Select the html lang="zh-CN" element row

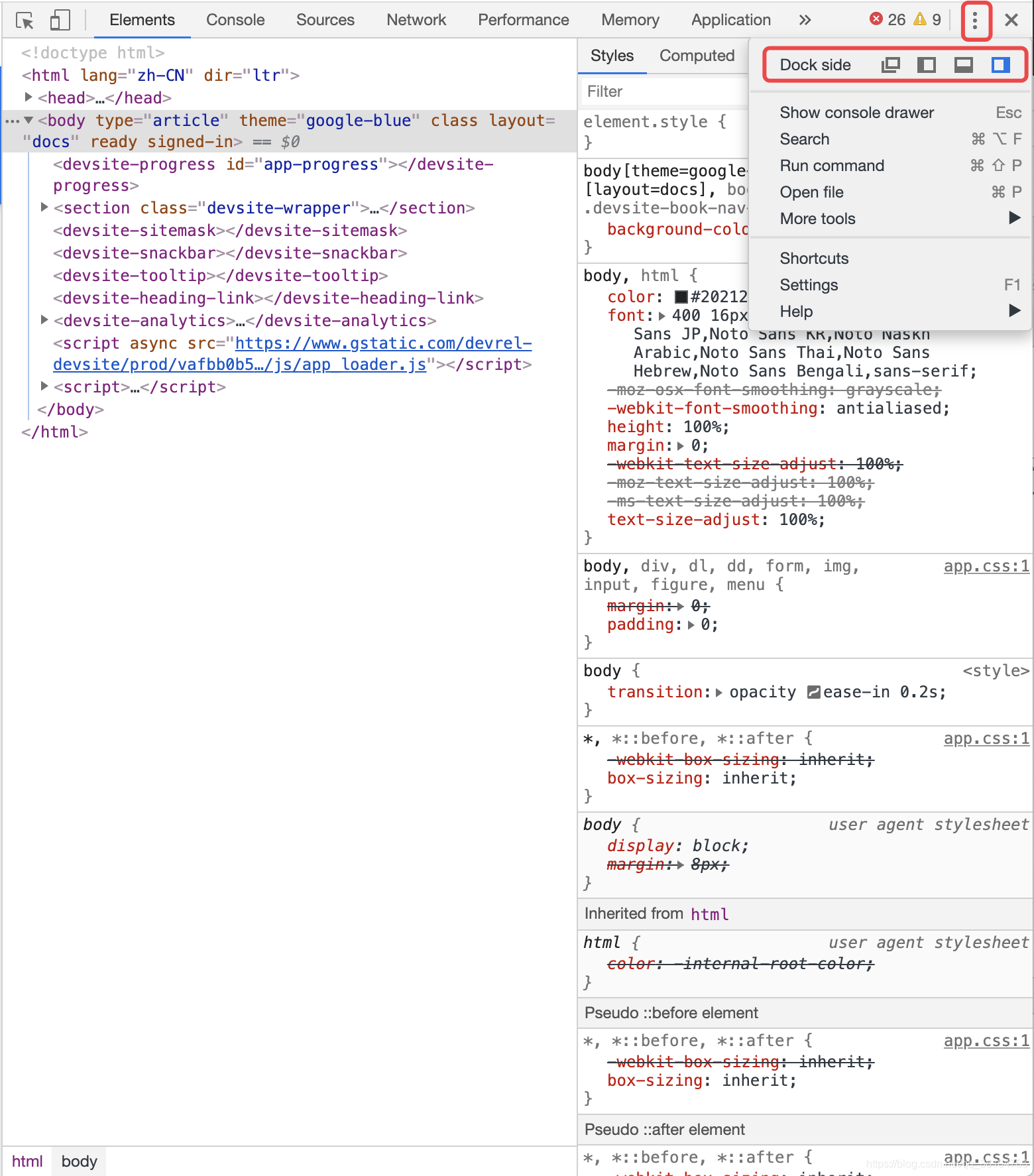point(160,76)
